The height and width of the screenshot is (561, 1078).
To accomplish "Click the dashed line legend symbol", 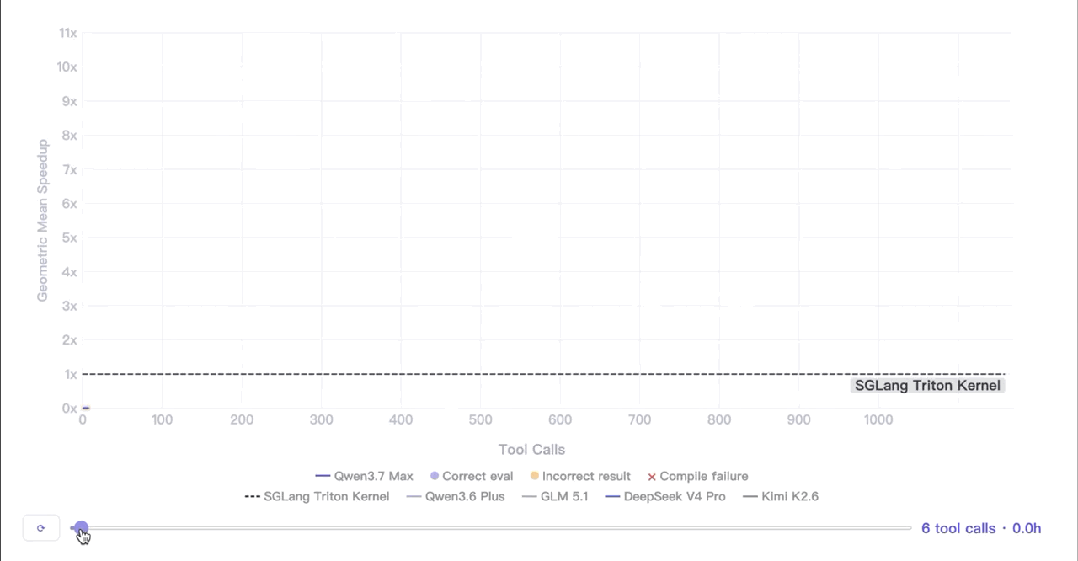I will [252, 496].
